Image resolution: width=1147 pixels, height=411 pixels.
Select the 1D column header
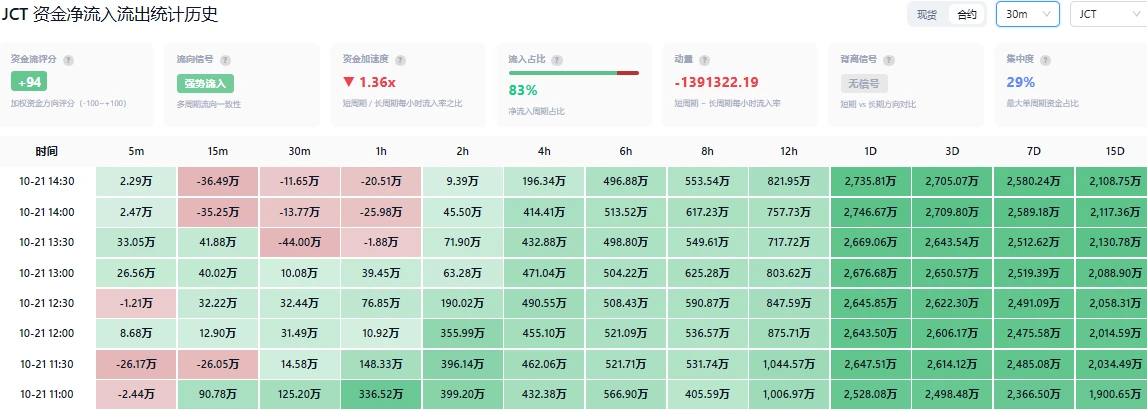pyautogui.click(x=870, y=151)
